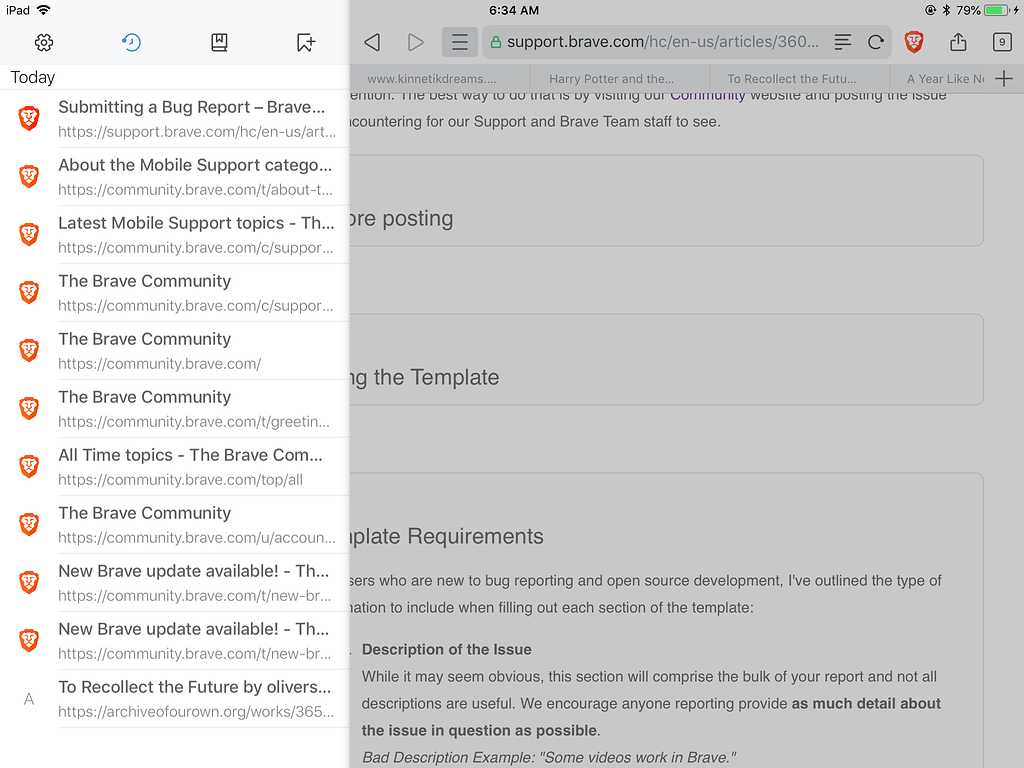Open The Brave Community account history entry
Viewport: 1024px width, 768px height.
175,525
